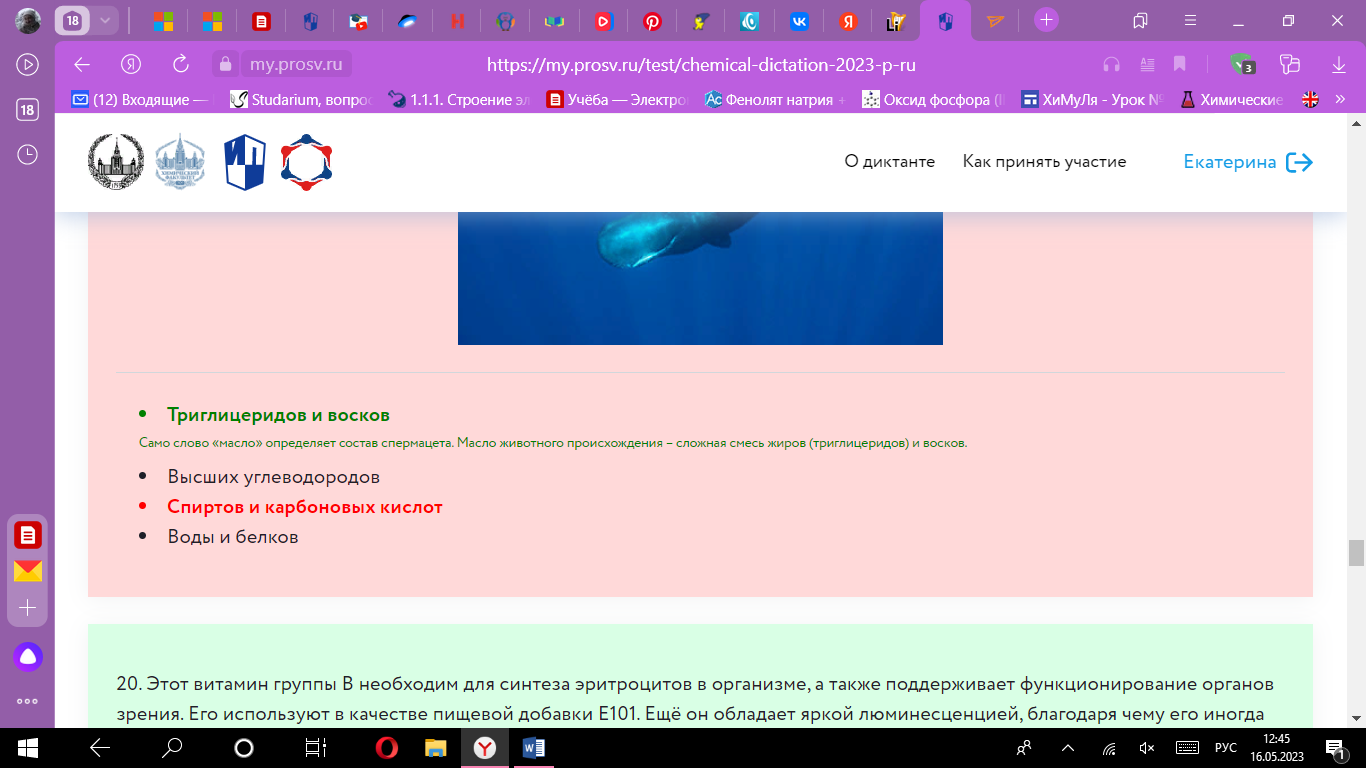1366x768 pixels.
Task: Select answer 'Спиртов и карбоновых кислот'
Action: click(x=305, y=507)
